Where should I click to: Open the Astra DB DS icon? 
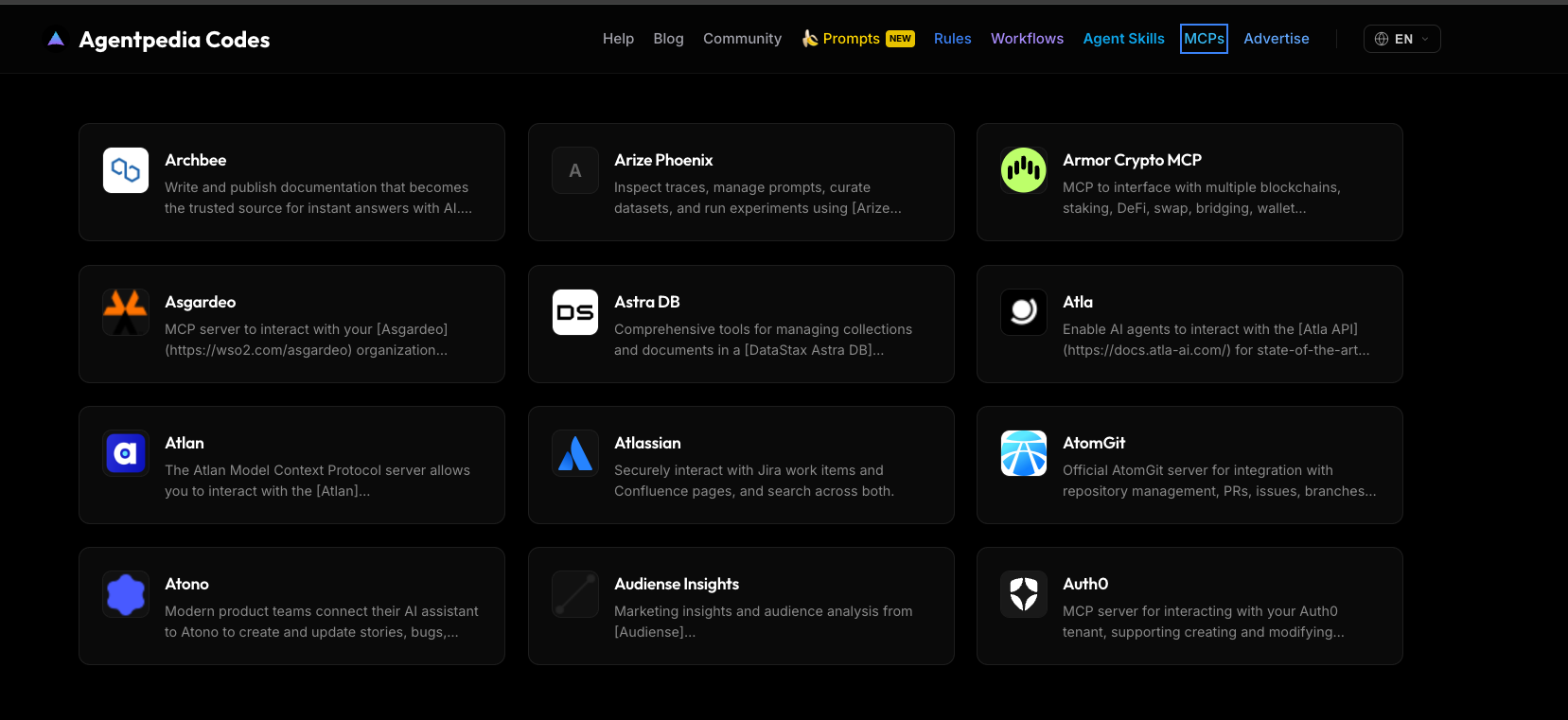pos(575,312)
